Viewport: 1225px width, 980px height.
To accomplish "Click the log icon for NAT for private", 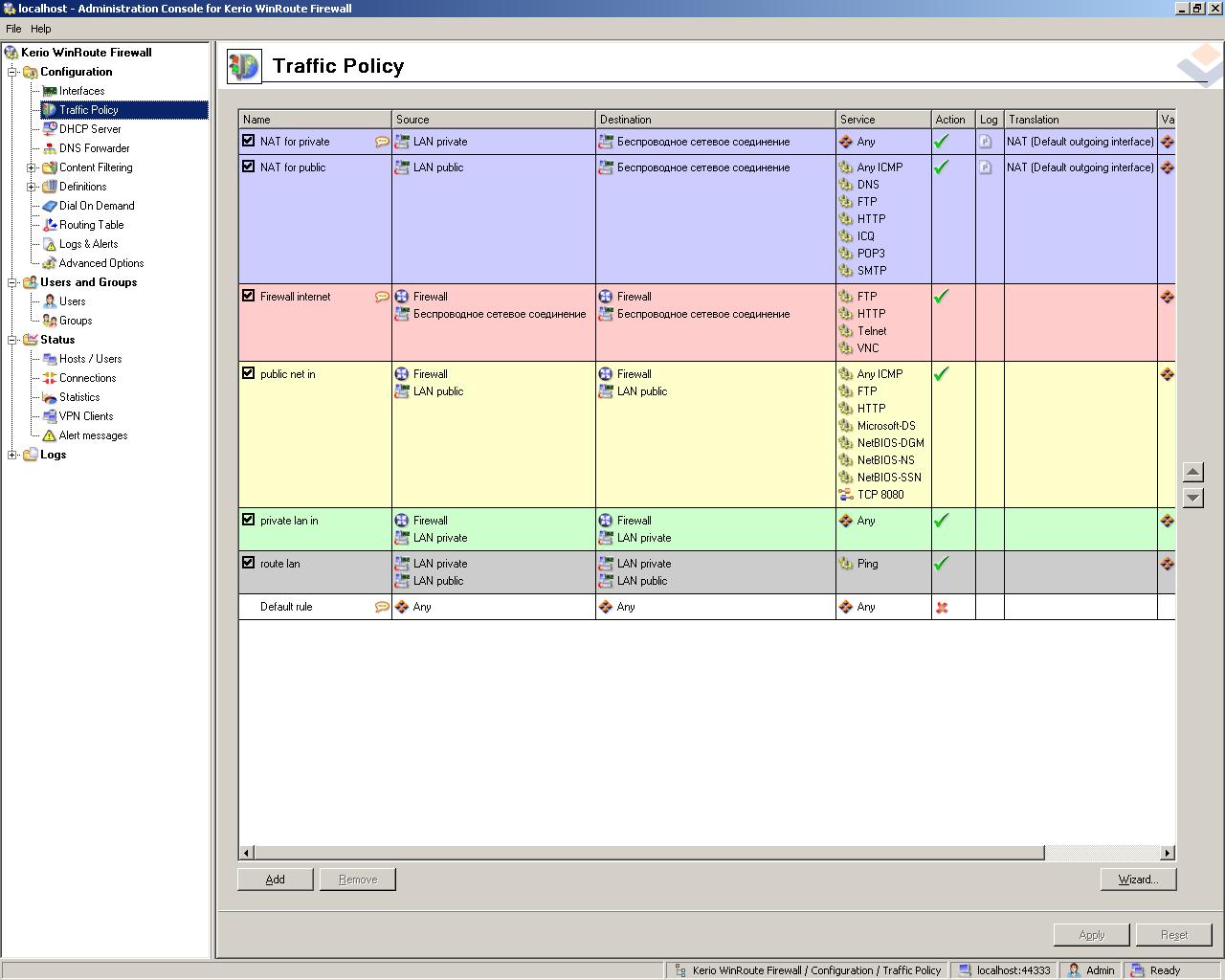I will (985, 142).
